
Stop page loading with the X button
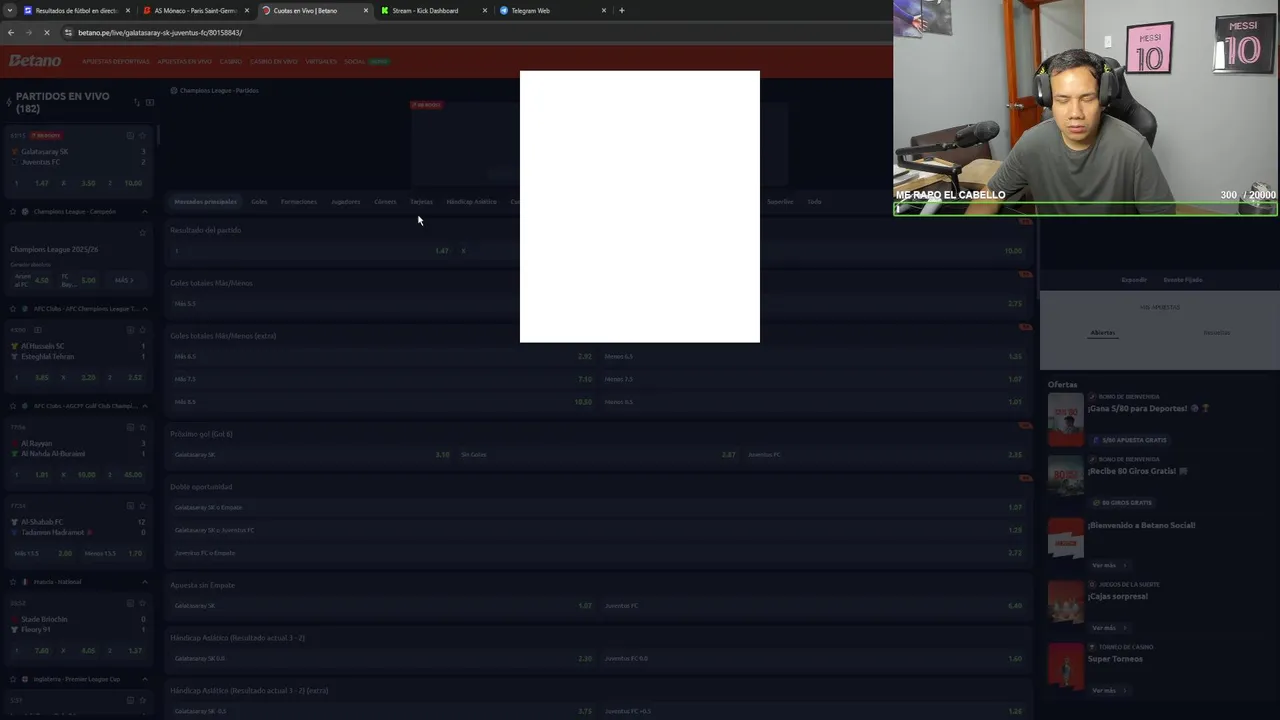click(x=46, y=33)
